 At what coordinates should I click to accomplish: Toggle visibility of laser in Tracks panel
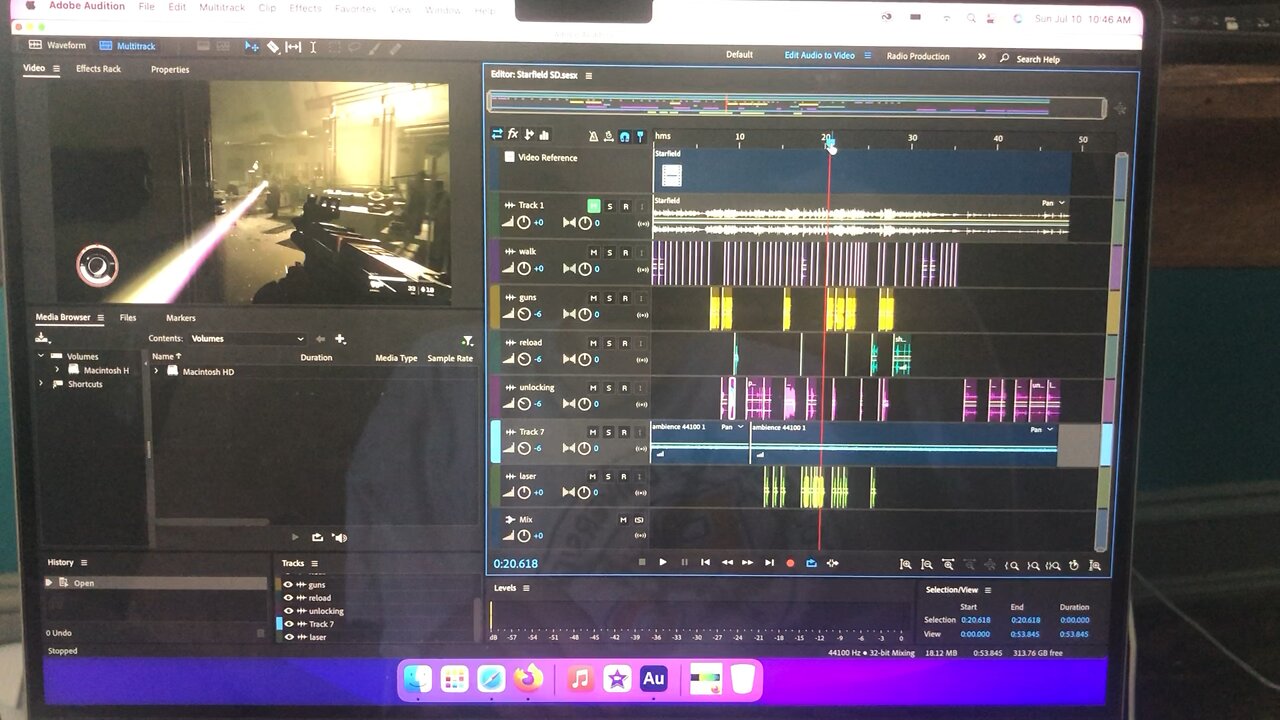(288, 637)
